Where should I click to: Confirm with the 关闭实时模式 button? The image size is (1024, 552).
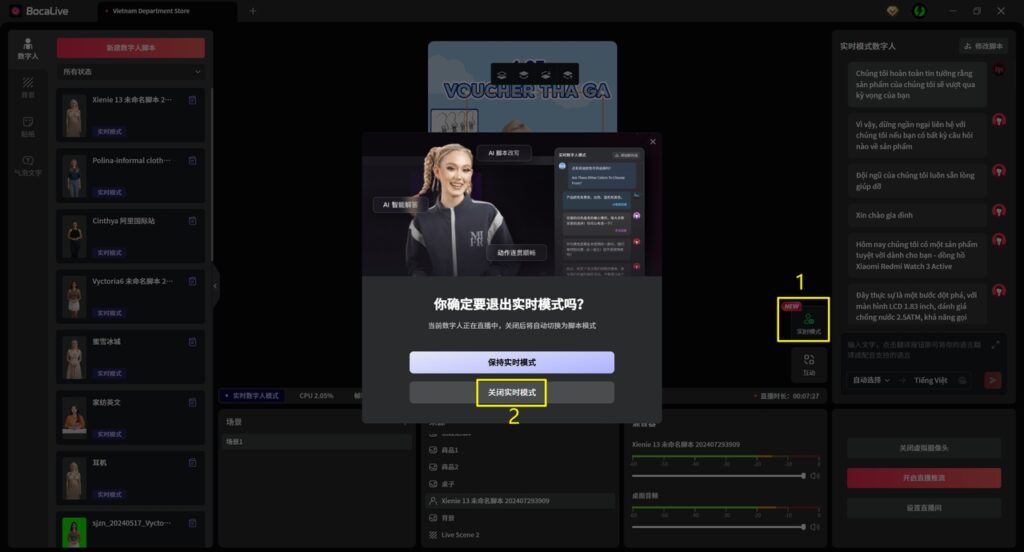511,393
